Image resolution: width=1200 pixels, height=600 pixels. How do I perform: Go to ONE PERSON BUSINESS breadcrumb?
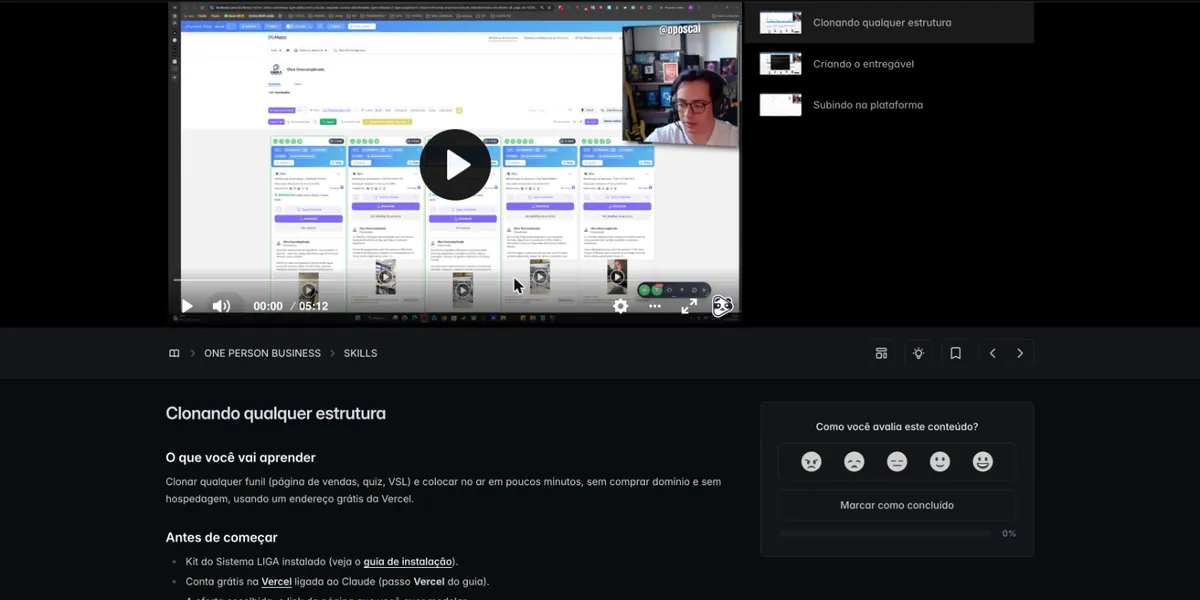point(262,353)
